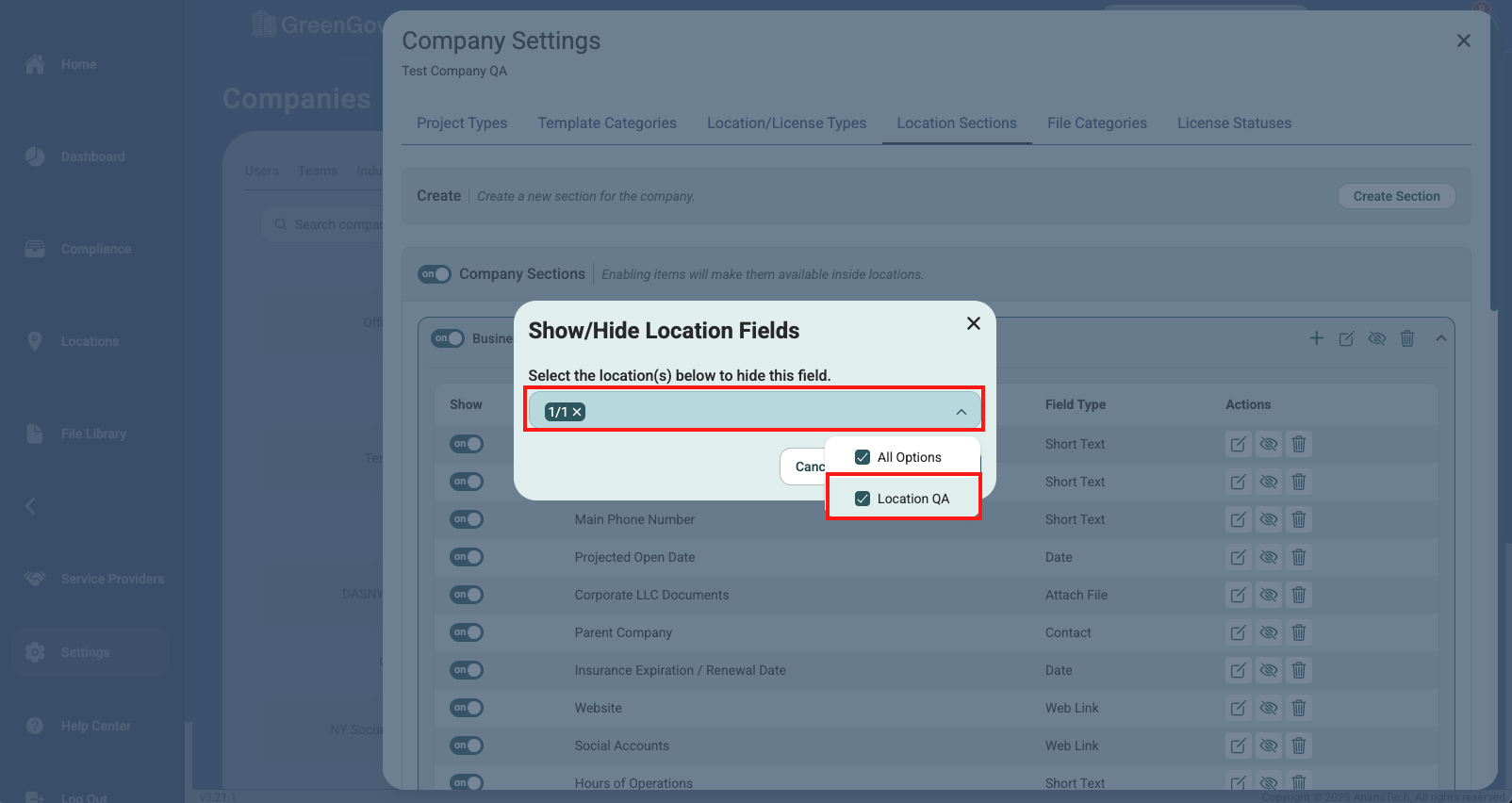Turn off the Main Phone Number toggle

tap(467, 519)
